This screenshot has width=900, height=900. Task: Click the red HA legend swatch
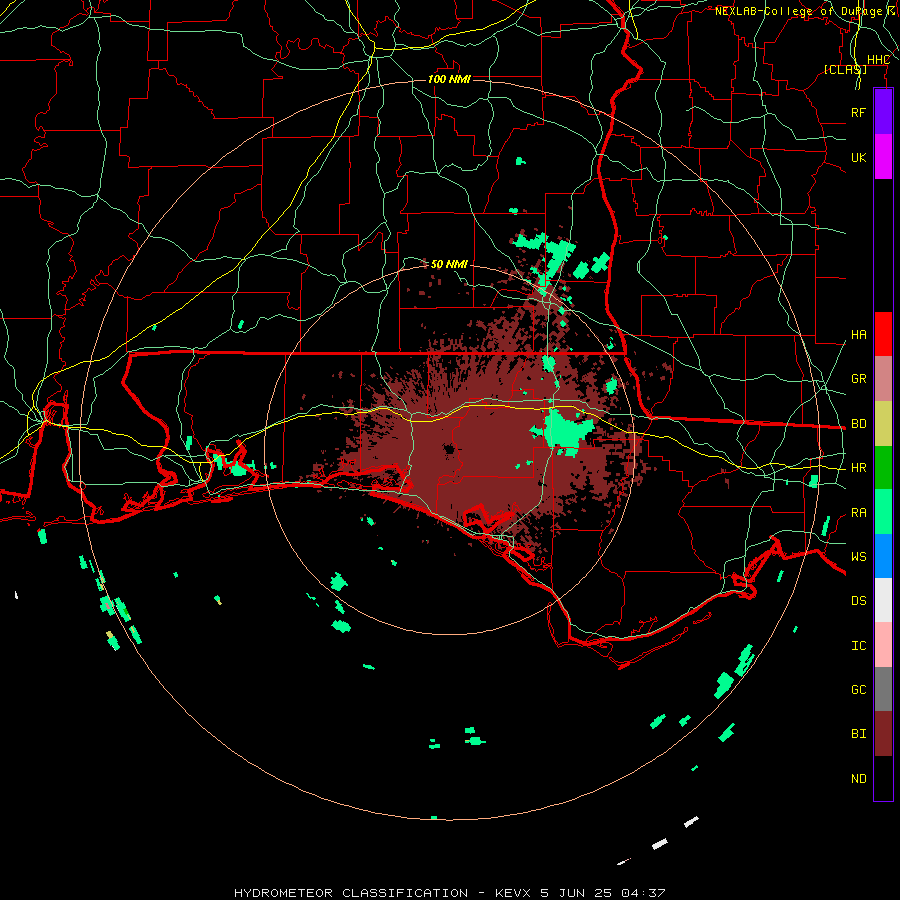click(x=883, y=334)
